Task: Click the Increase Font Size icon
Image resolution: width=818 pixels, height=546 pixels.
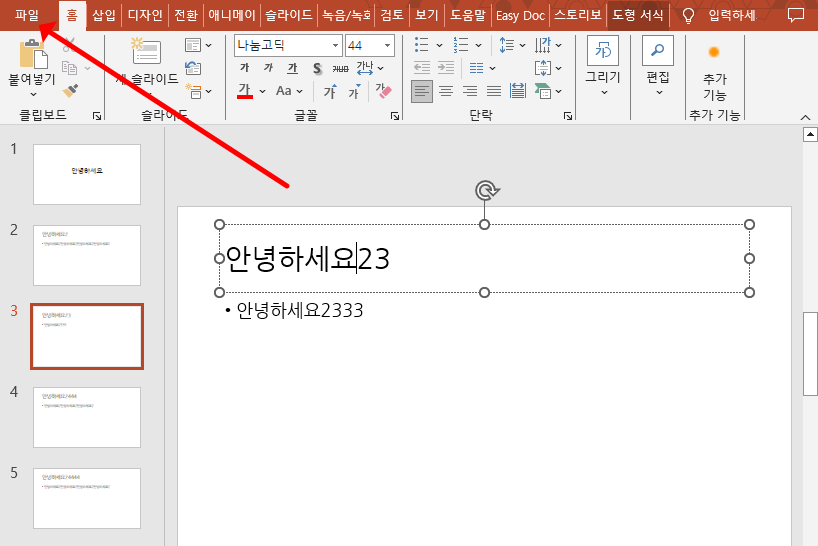Action: (x=330, y=91)
